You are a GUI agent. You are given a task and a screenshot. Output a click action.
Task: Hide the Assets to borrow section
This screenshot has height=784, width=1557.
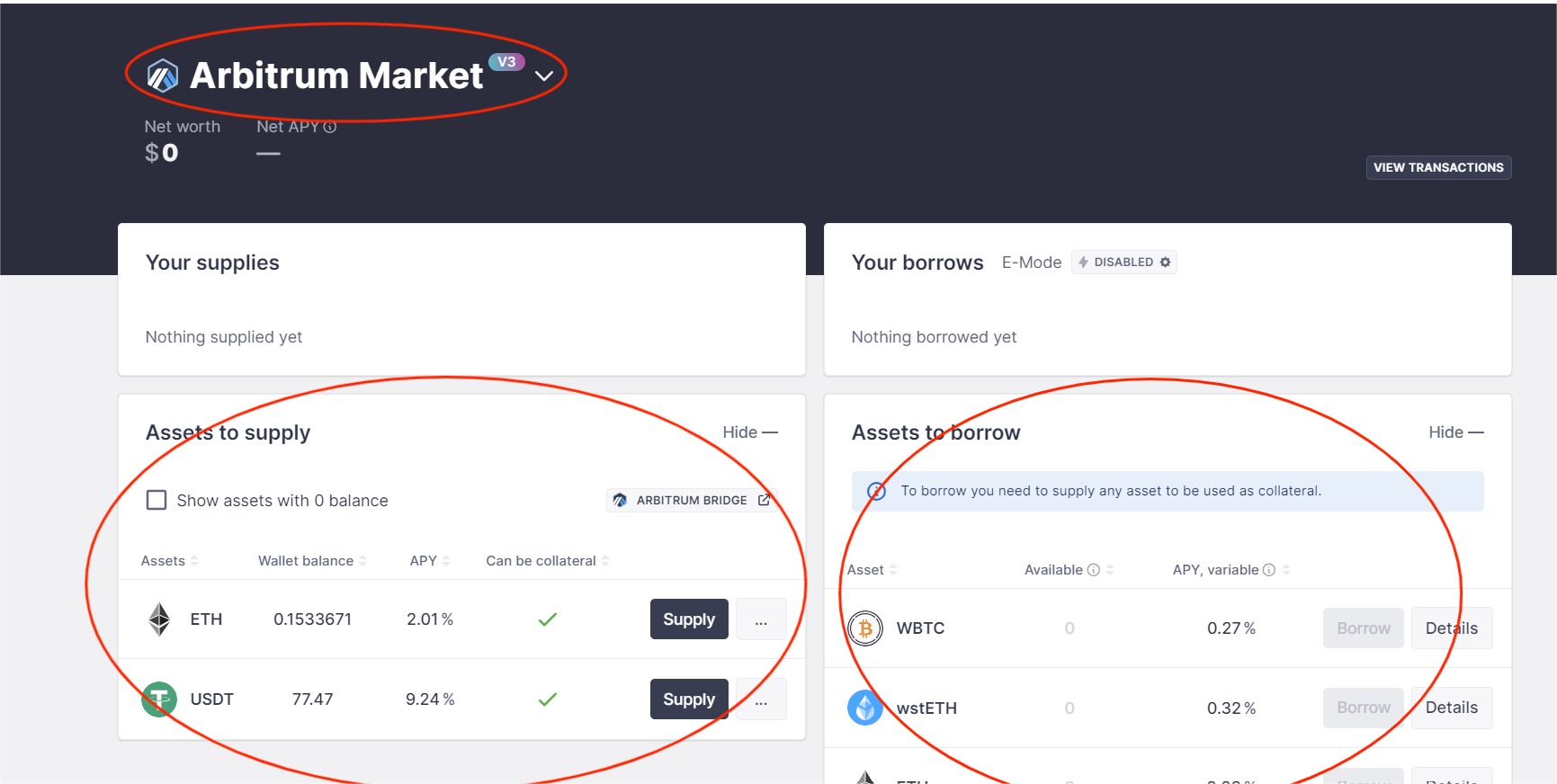point(1456,432)
